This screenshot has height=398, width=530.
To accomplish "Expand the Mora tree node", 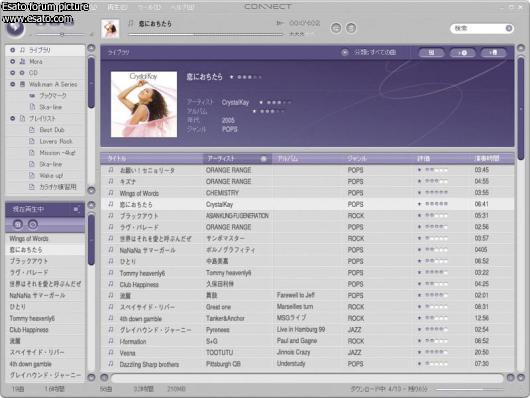I will (x=13, y=62).
